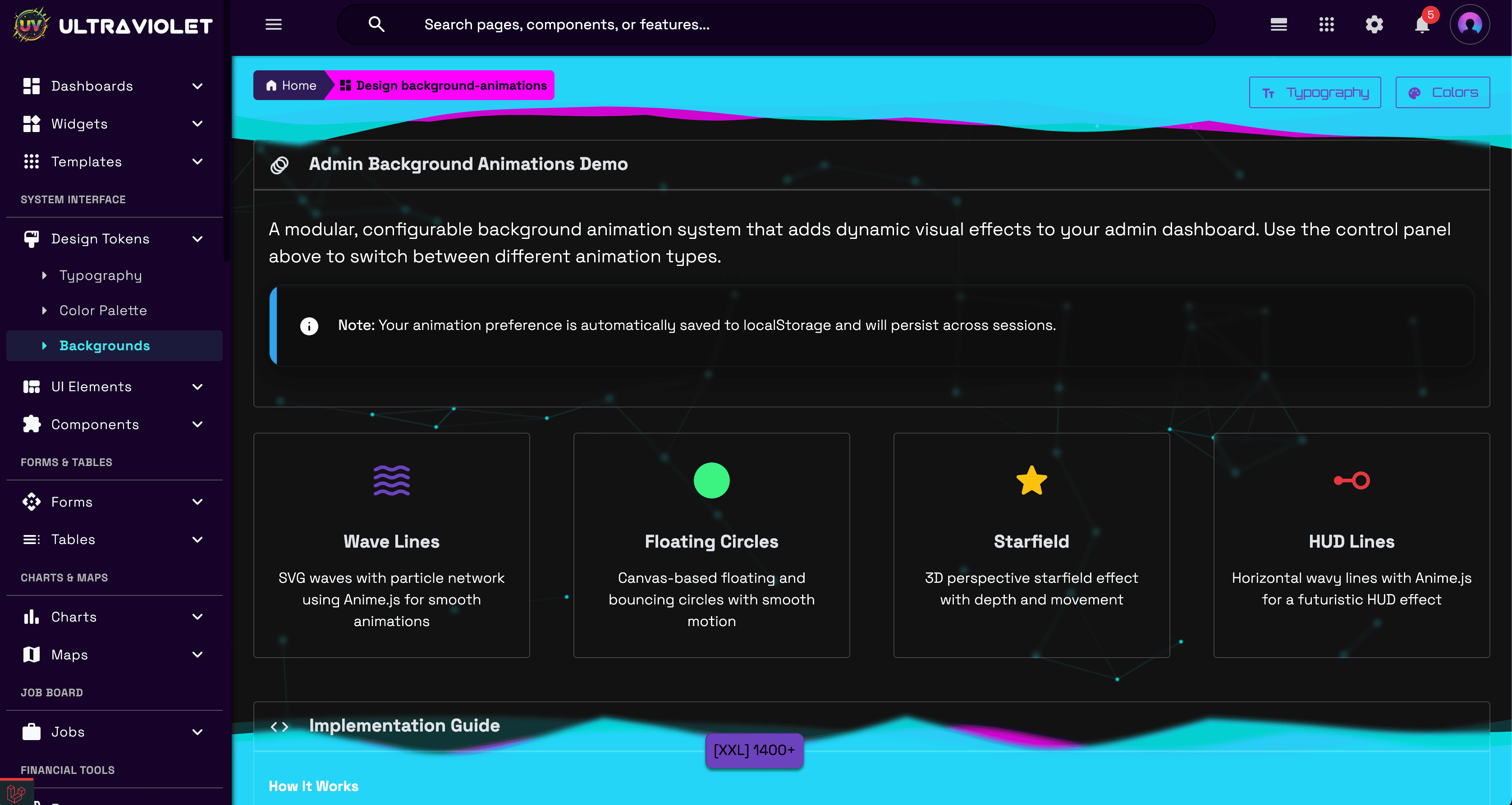1512x805 pixels.
Task: Click the stacked layers icon in header
Action: (1278, 25)
